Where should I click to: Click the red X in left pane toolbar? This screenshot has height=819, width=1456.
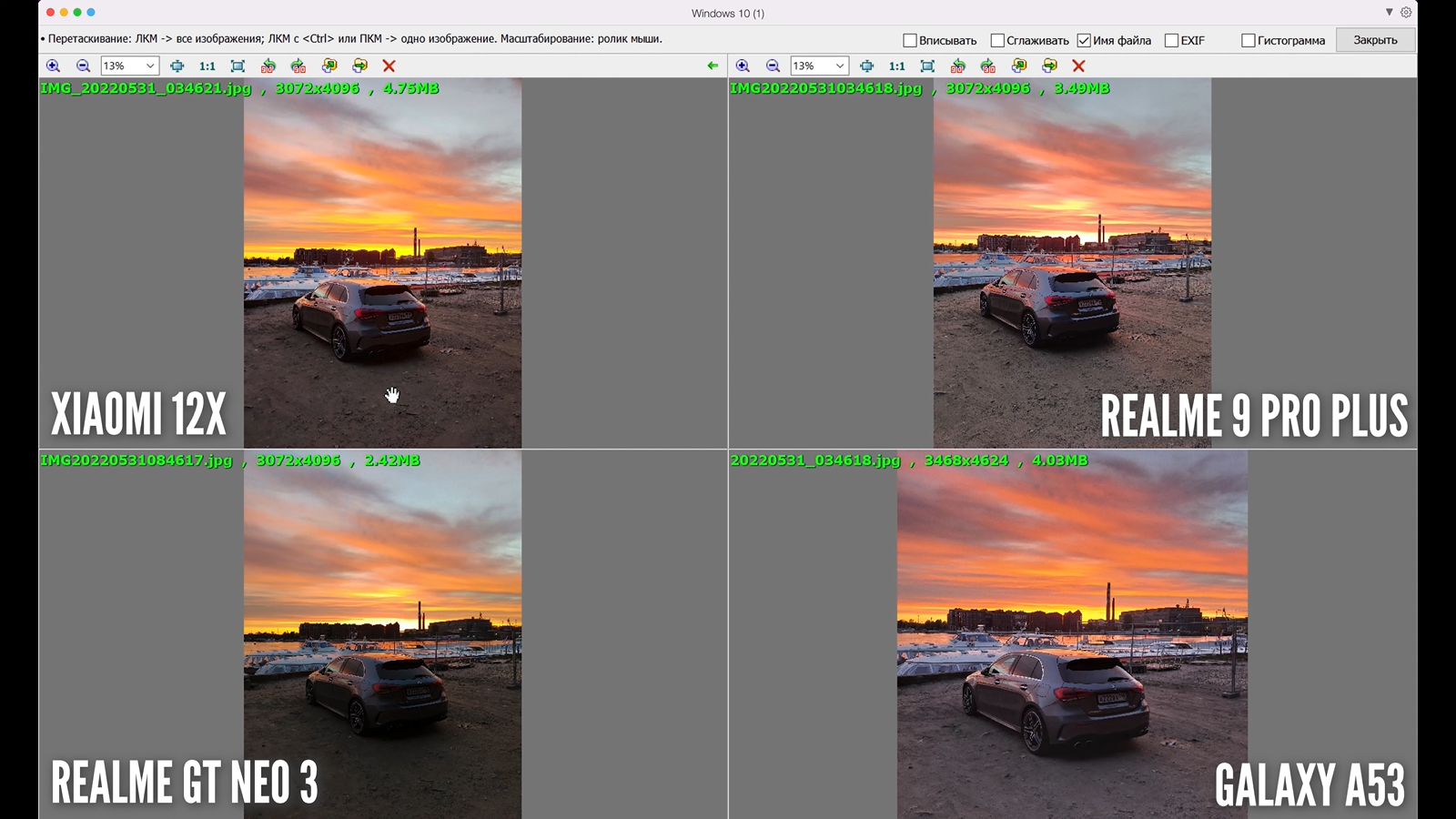[389, 66]
